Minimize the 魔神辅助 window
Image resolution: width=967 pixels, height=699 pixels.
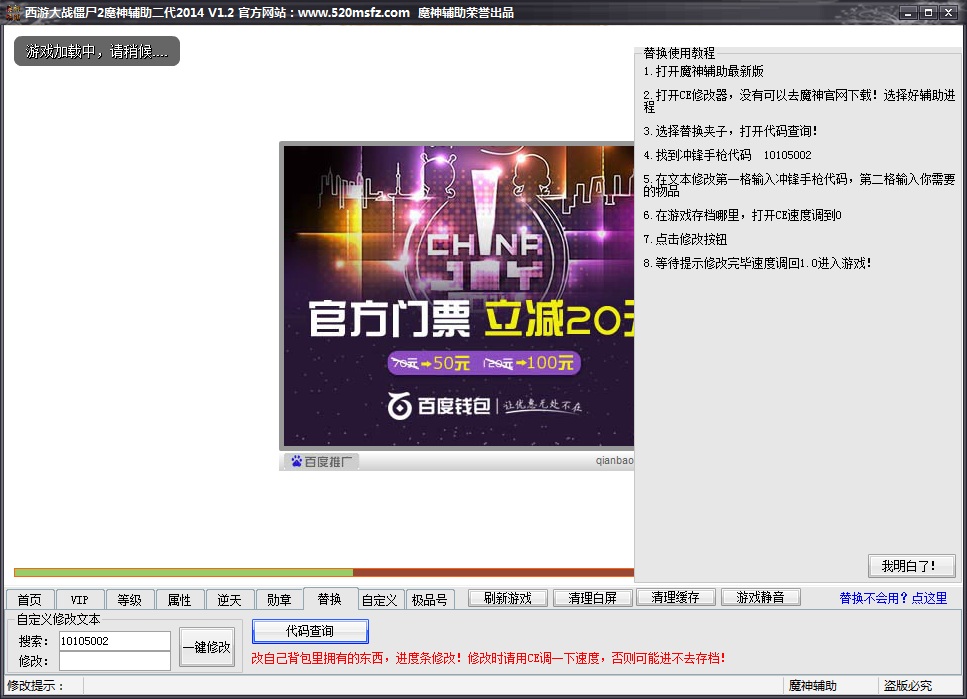908,12
